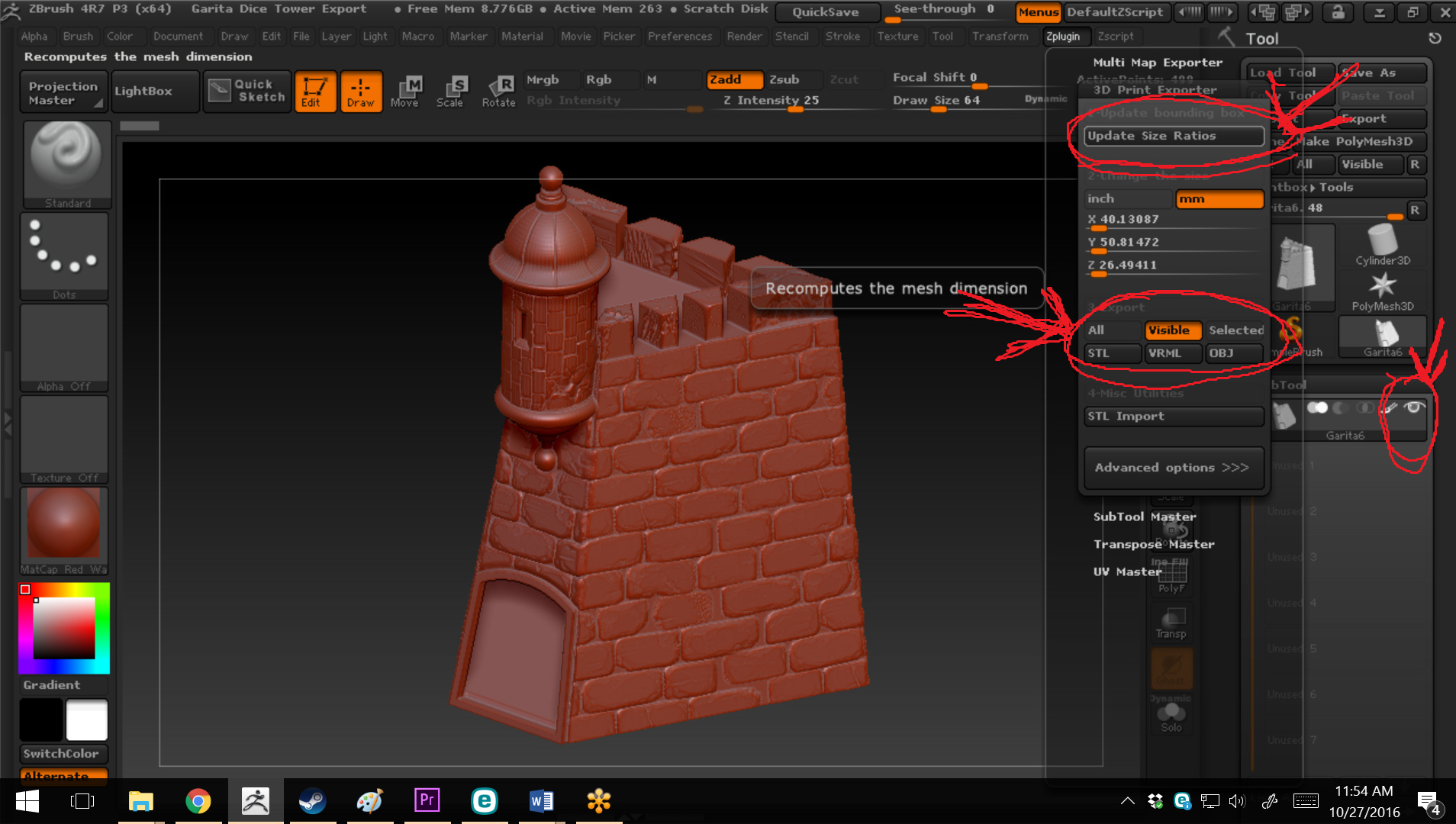
Task: Toggle Edit mode button
Action: click(x=314, y=92)
